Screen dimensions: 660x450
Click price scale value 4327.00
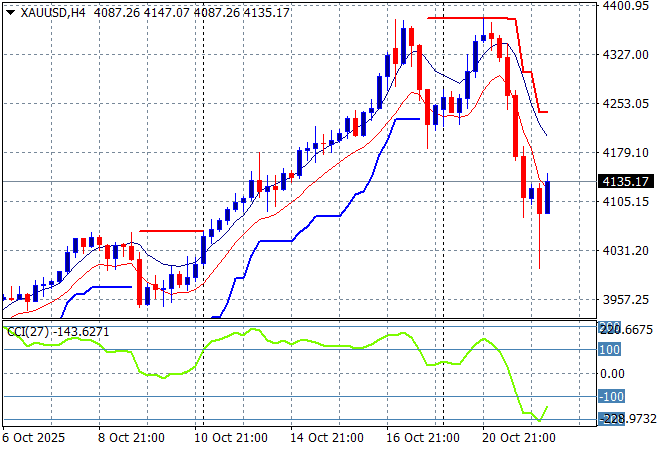click(625, 54)
